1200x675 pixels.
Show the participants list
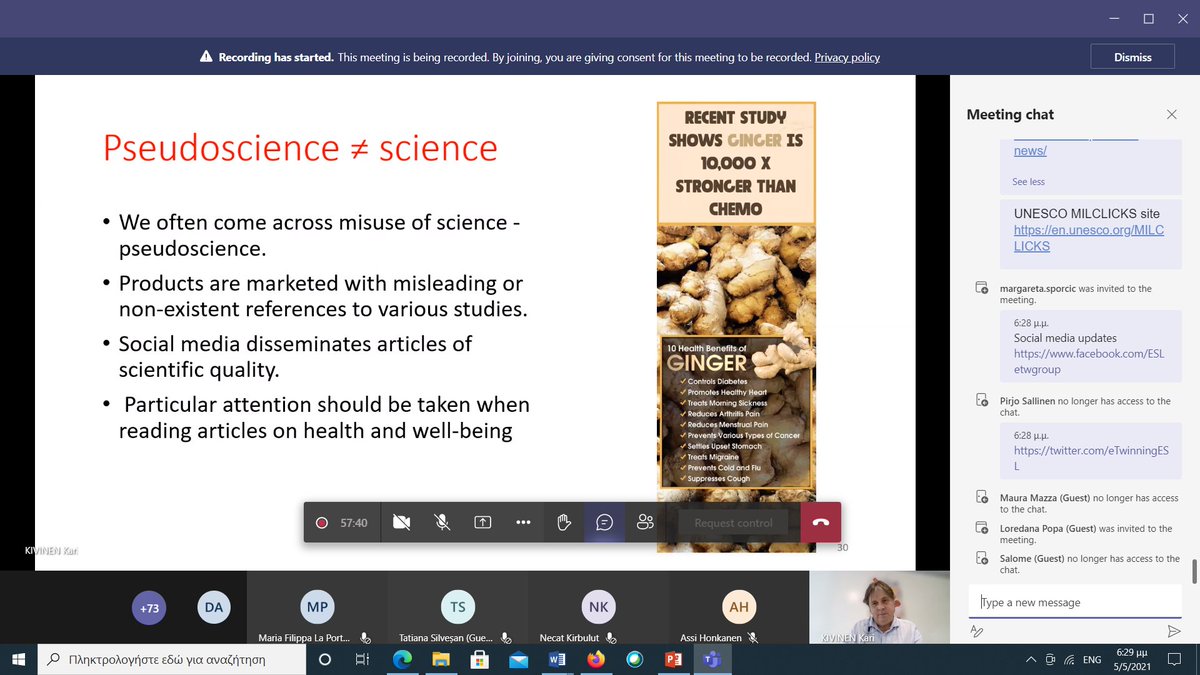tap(644, 521)
